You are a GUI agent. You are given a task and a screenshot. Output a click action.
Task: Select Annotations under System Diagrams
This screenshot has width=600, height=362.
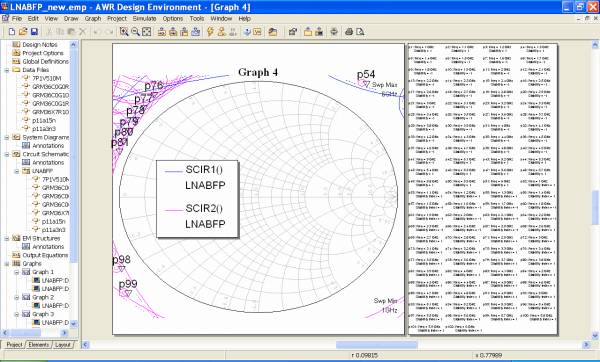tap(48, 145)
